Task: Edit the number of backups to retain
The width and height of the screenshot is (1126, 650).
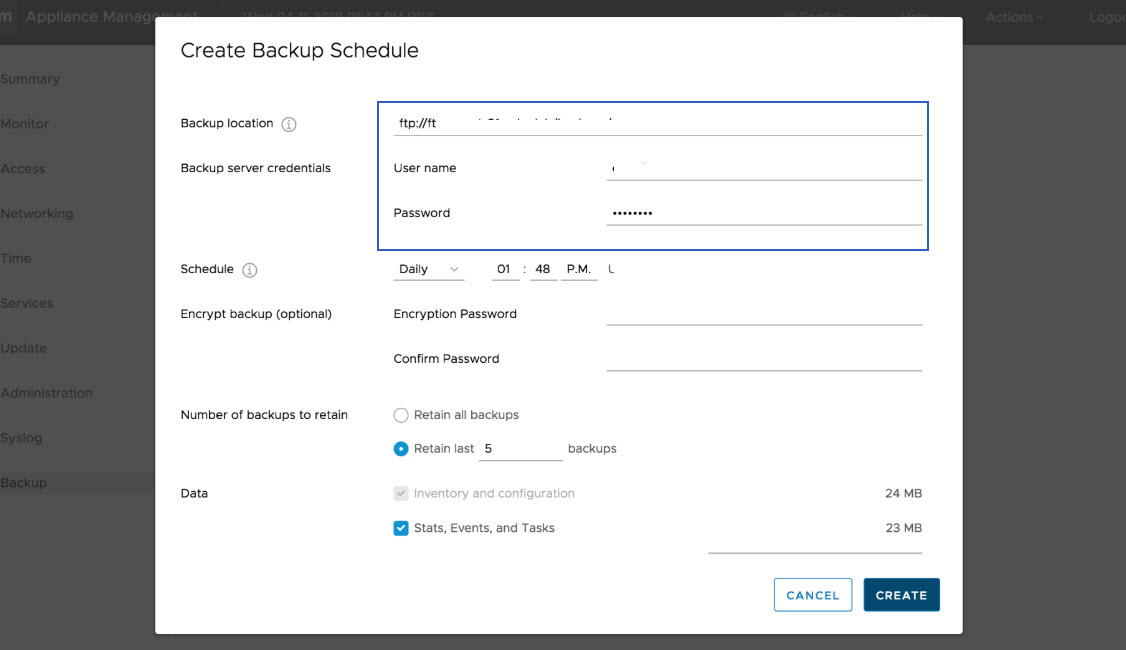Action: click(x=521, y=449)
